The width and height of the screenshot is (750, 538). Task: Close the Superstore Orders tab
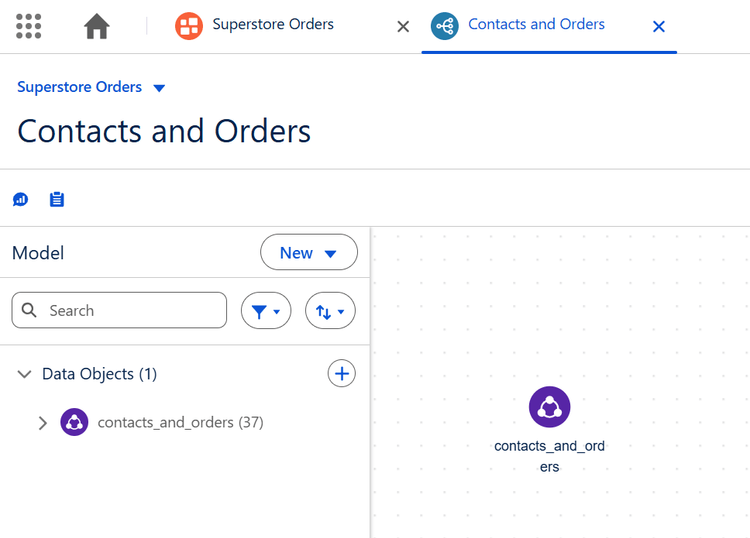[x=403, y=27]
